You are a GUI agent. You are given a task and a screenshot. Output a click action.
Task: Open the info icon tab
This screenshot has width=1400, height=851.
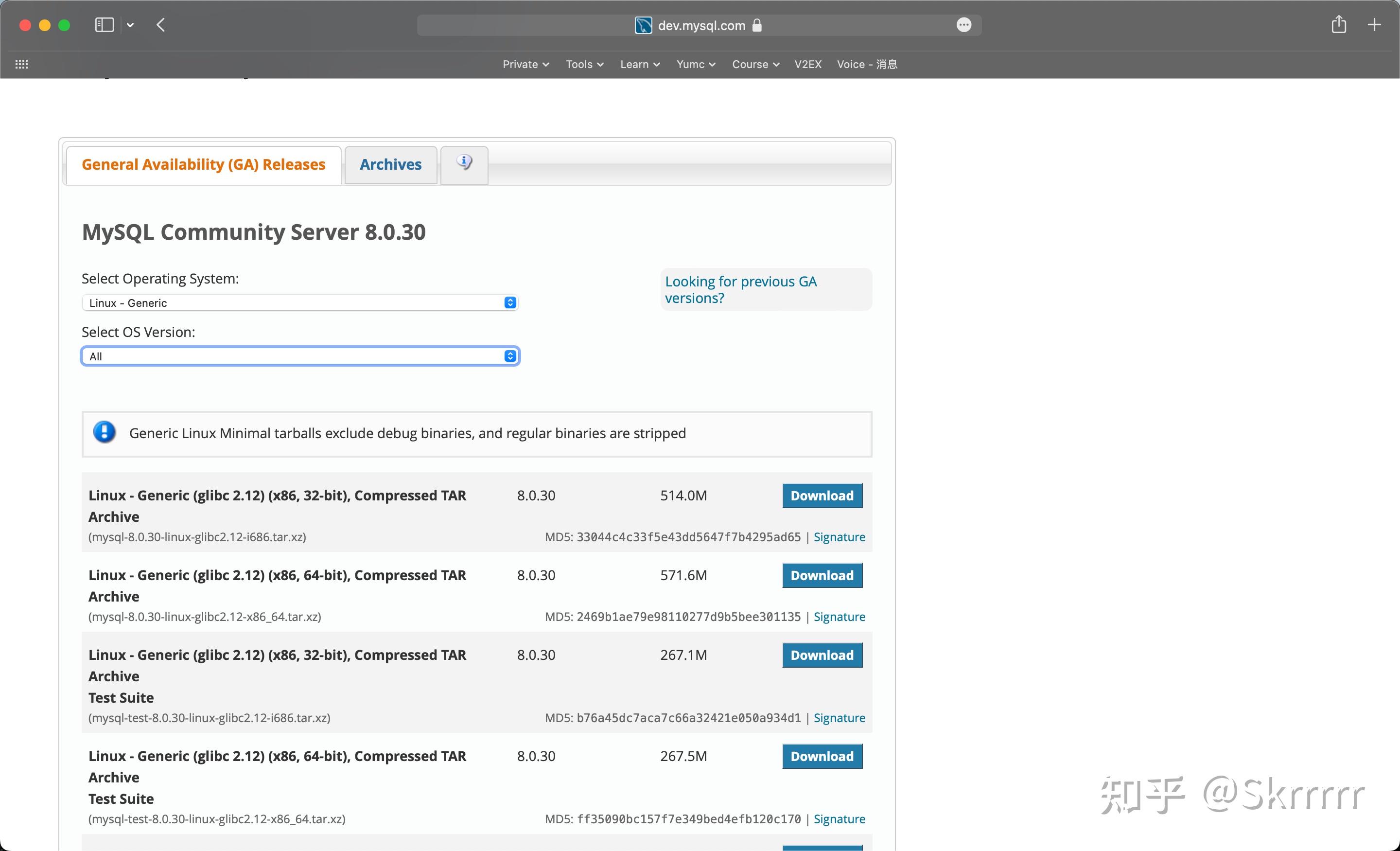pos(464,163)
